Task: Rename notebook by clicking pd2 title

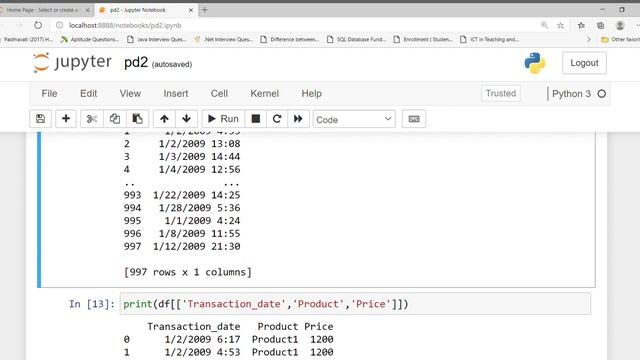Action: pos(136,62)
